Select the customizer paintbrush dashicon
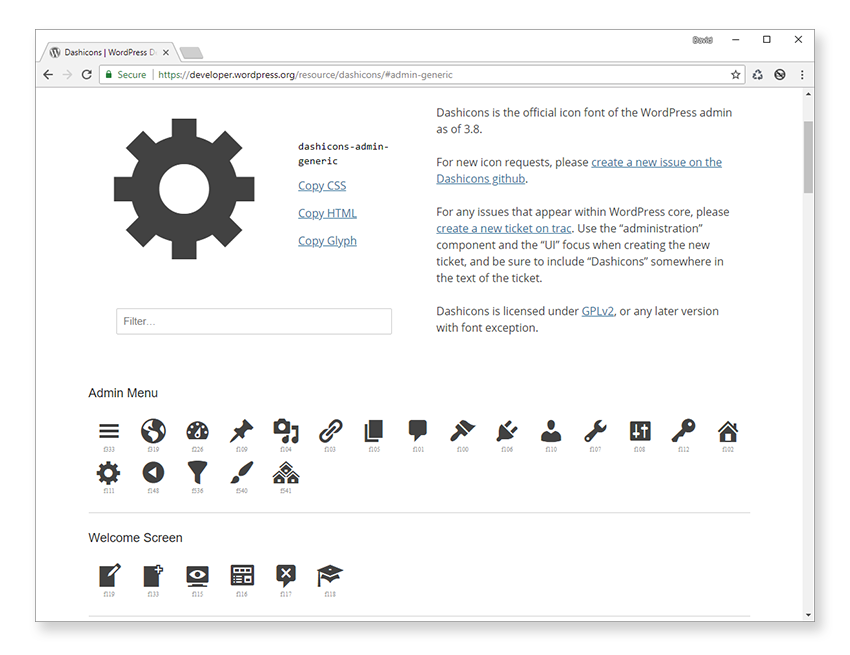 point(242,473)
